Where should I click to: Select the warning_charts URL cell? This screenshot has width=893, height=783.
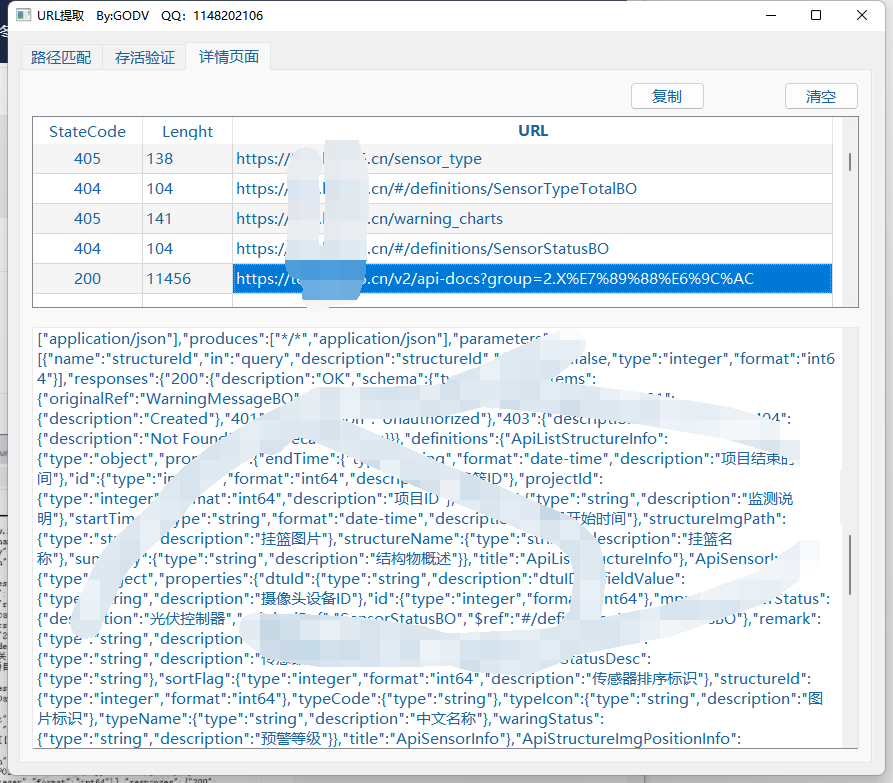click(532, 219)
